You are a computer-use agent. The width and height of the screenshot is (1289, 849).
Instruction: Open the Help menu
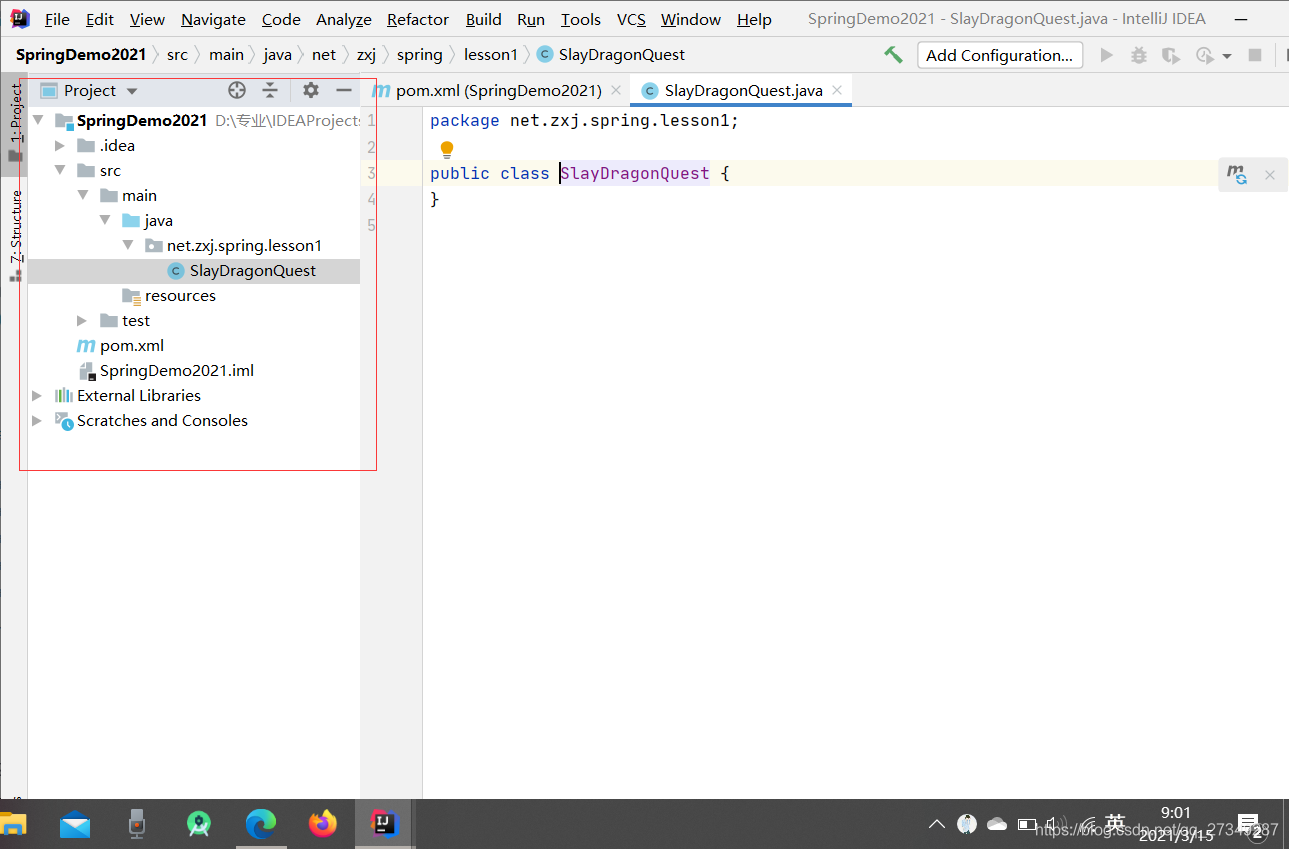pos(754,19)
